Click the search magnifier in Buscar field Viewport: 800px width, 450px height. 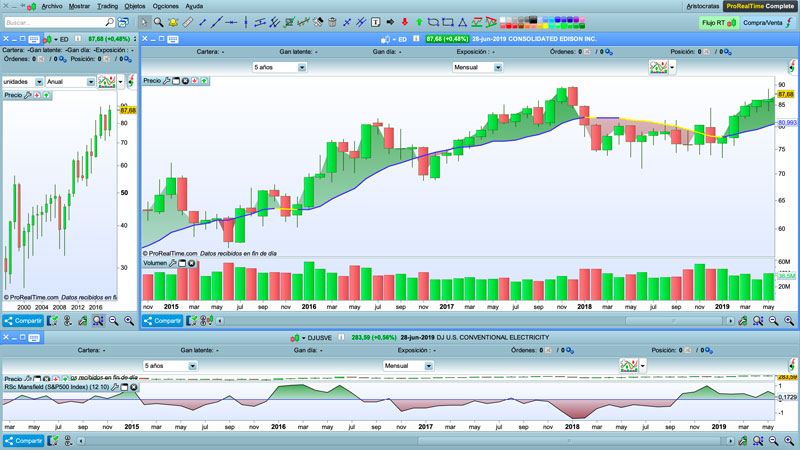[x=109, y=22]
